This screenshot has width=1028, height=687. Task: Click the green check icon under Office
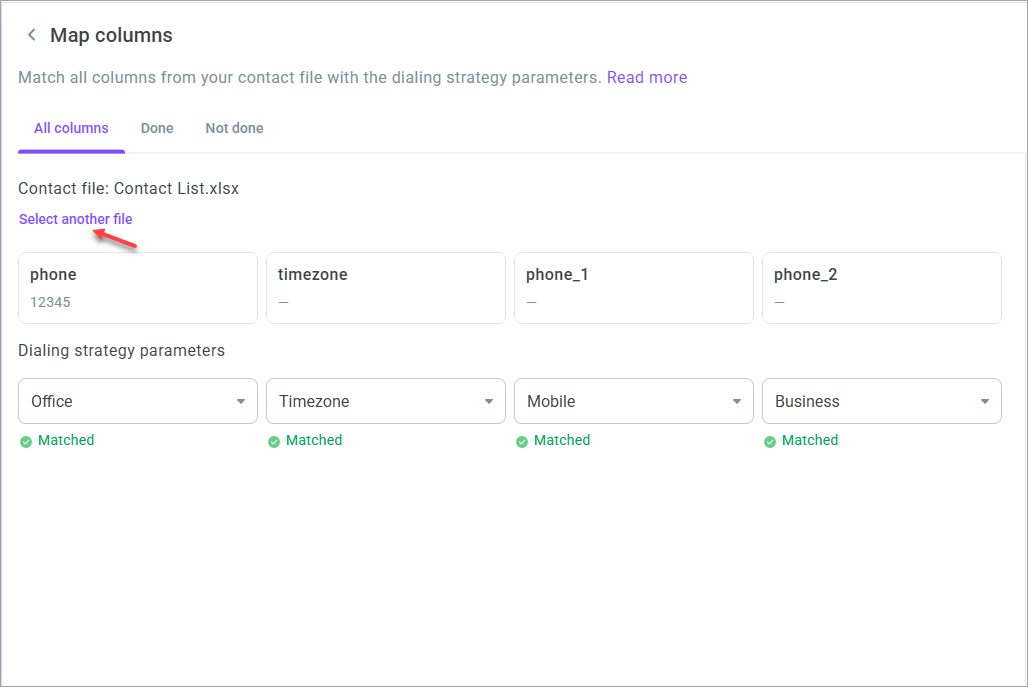click(x=26, y=442)
